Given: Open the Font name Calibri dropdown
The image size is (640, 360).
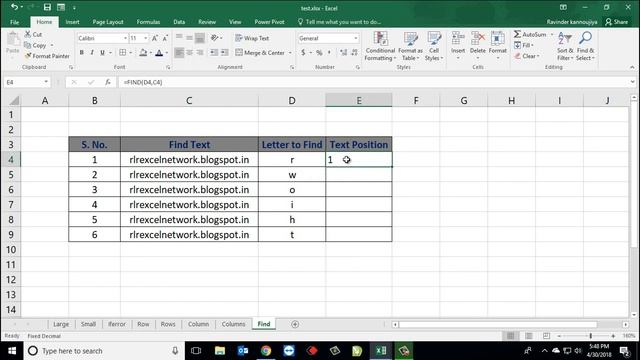Looking at the screenshot, I should click(x=125, y=38).
